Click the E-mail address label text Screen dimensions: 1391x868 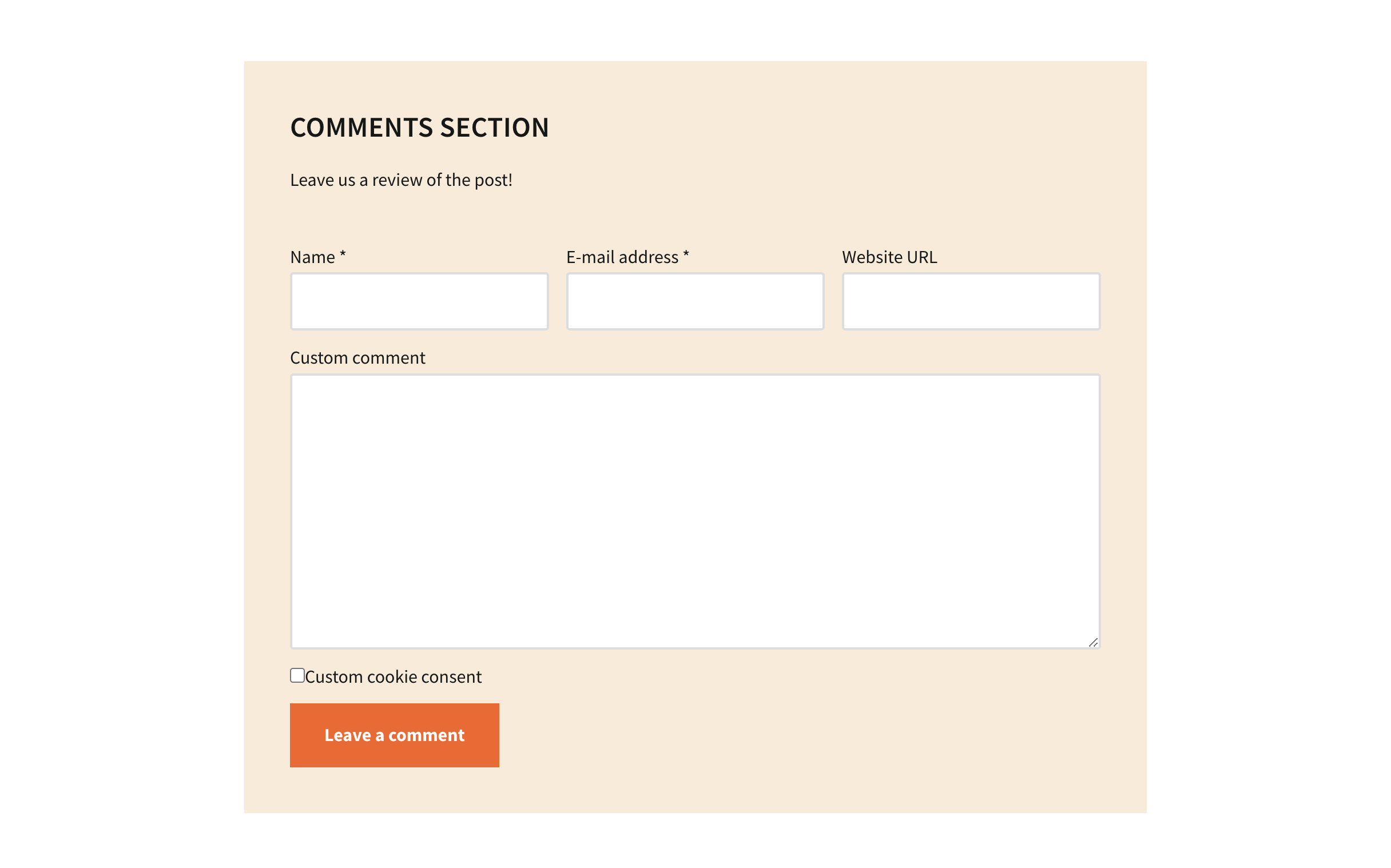[x=622, y=257]
